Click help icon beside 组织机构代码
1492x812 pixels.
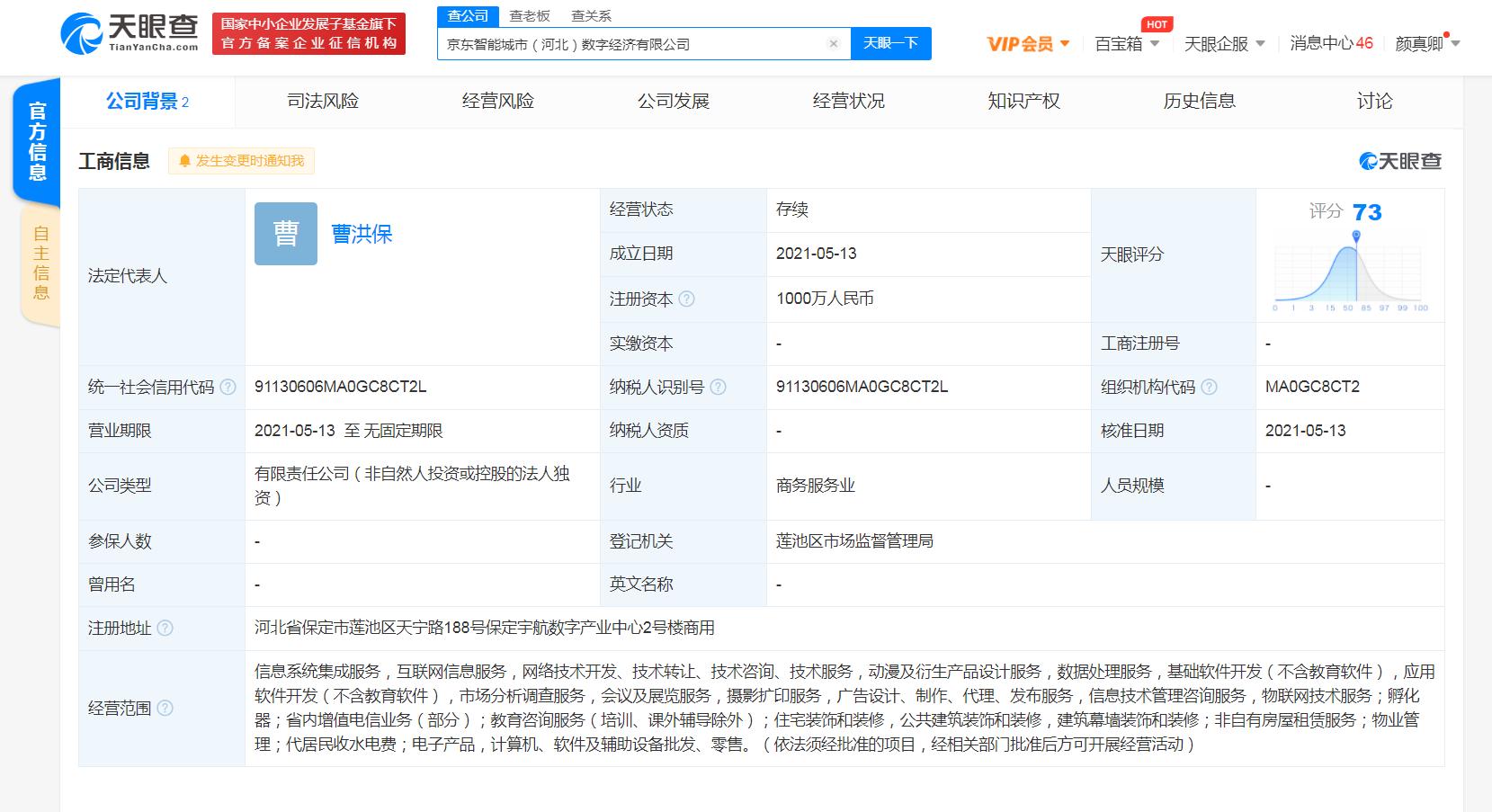(x=1209, y=387)
